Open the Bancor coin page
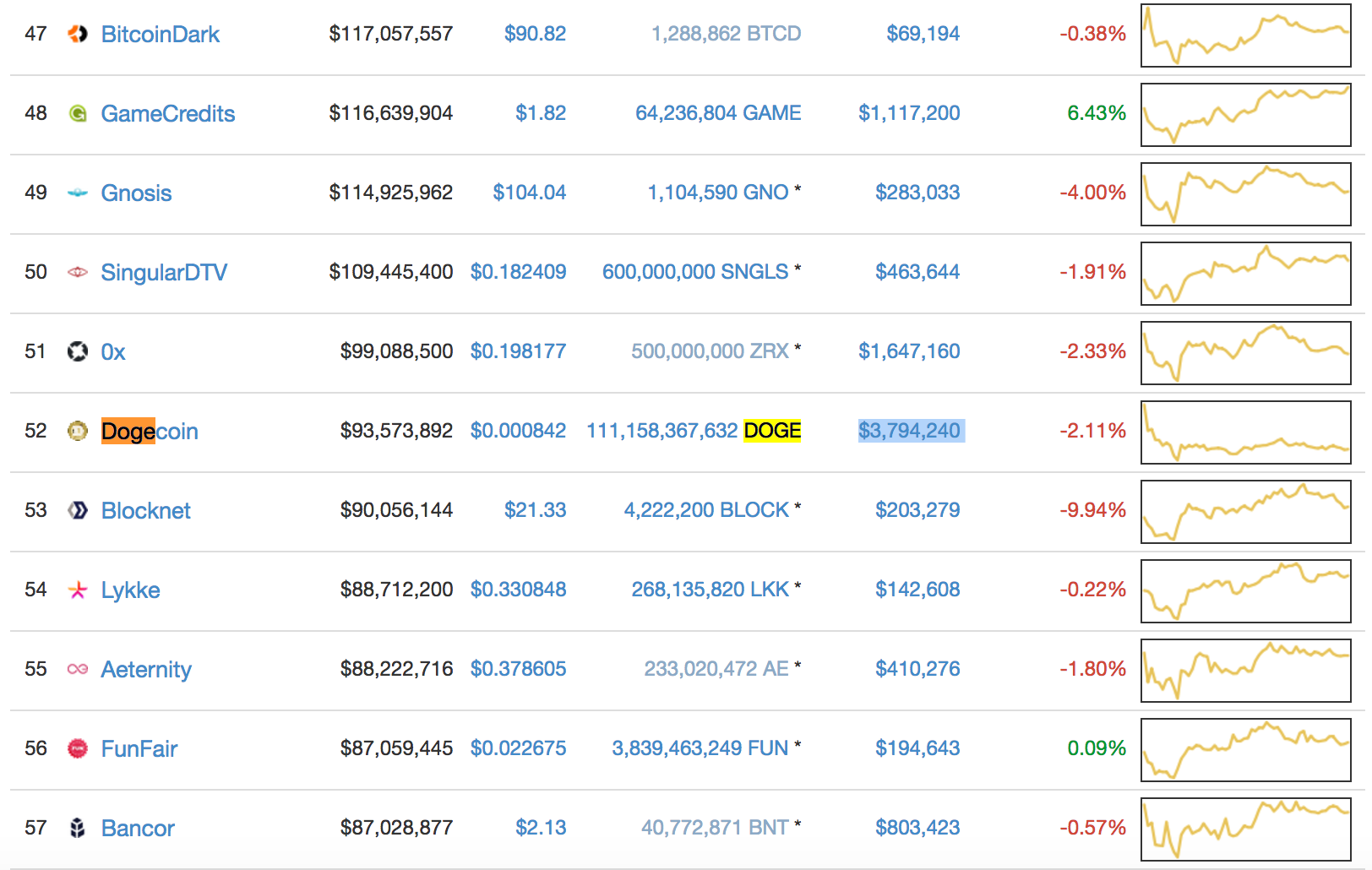The image size is (1372, 870). [138, 828]
